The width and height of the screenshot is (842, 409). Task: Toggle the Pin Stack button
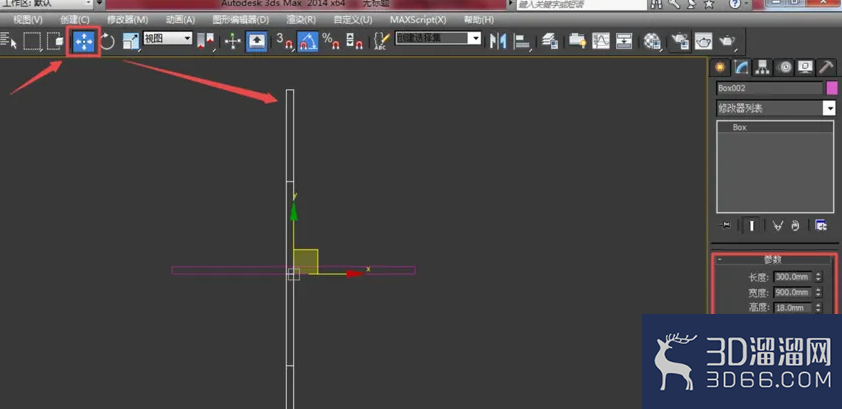pyautogui.click(x=725, y=226)
